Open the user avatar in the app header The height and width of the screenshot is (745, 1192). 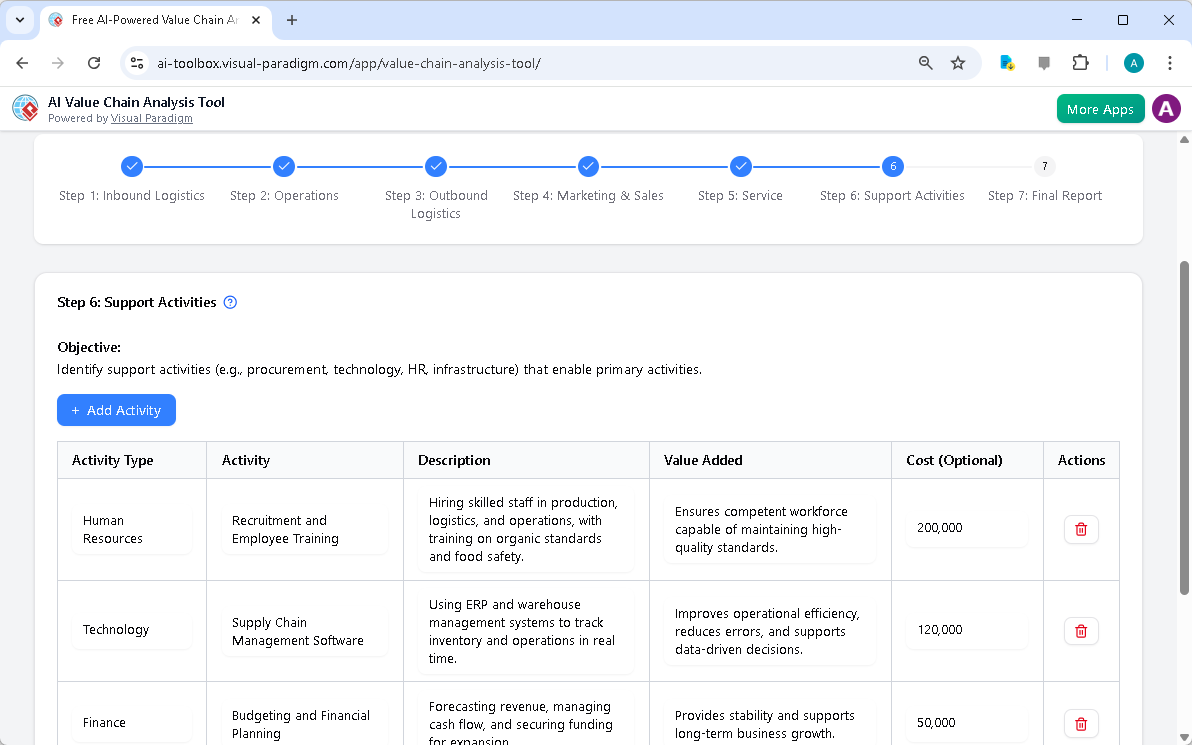point(1166,108)
